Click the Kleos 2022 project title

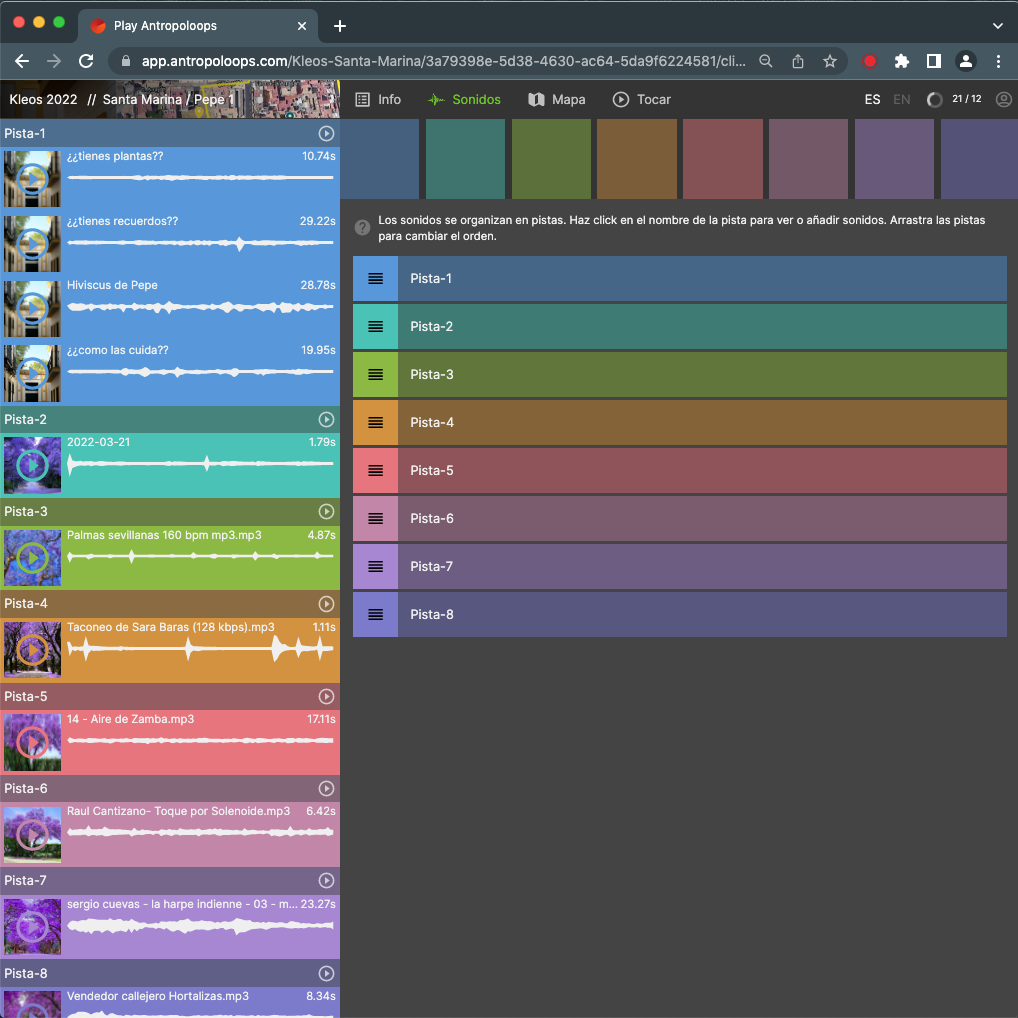point(43,100)
